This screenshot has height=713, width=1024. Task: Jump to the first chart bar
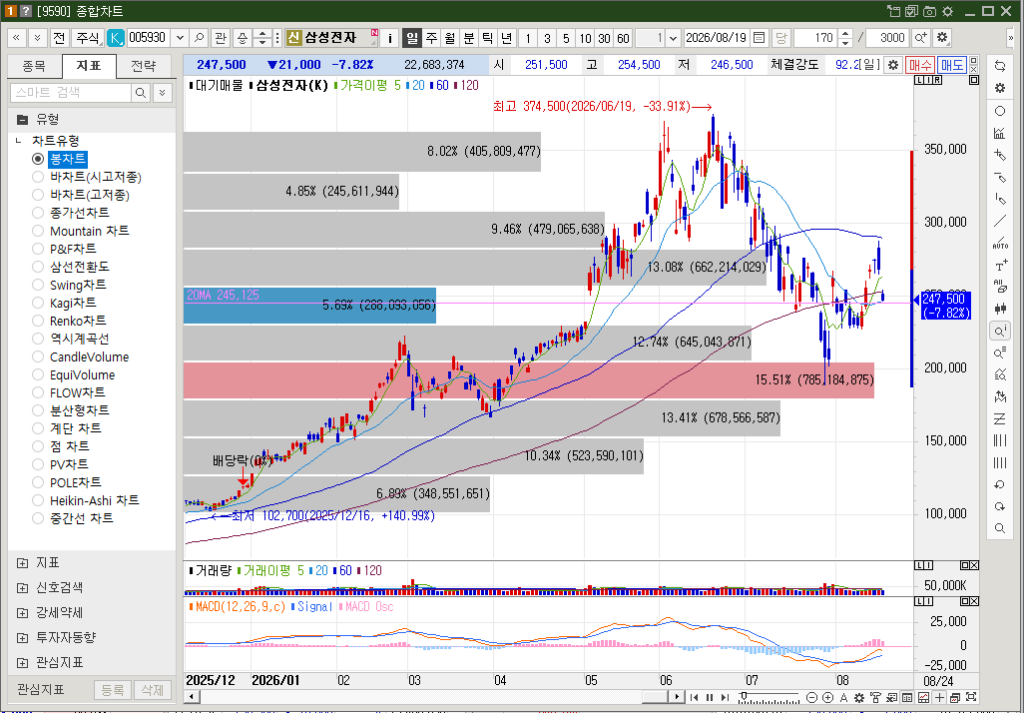click(x=694, y=697)
